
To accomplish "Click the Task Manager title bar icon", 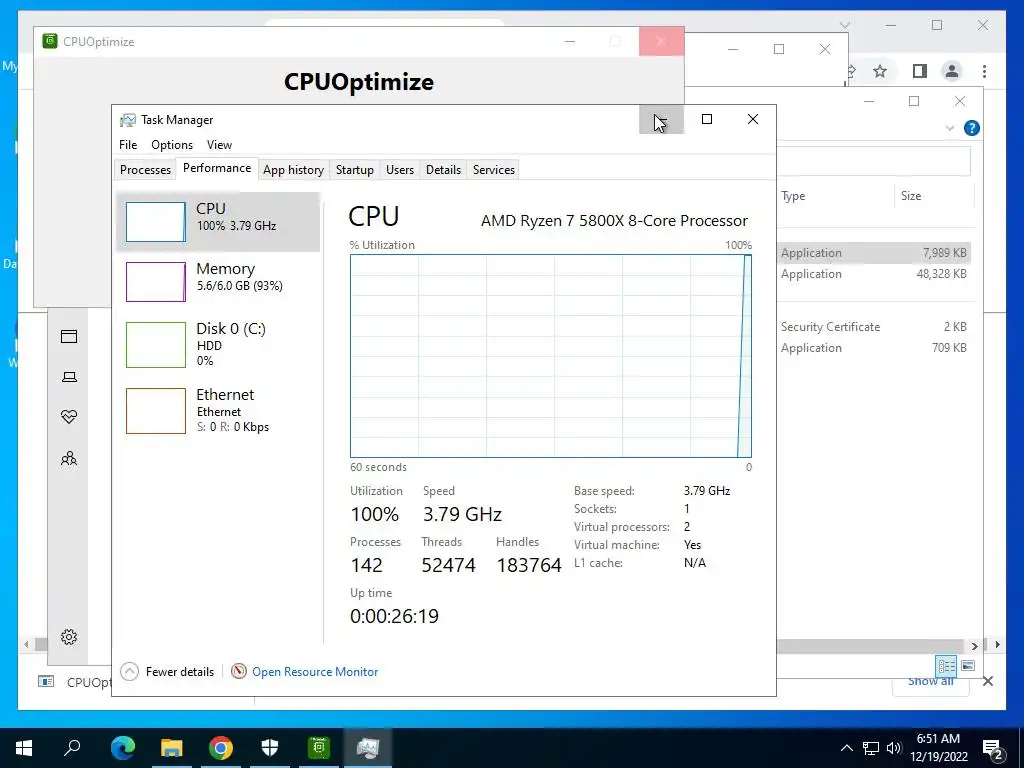I will point(127,120).
